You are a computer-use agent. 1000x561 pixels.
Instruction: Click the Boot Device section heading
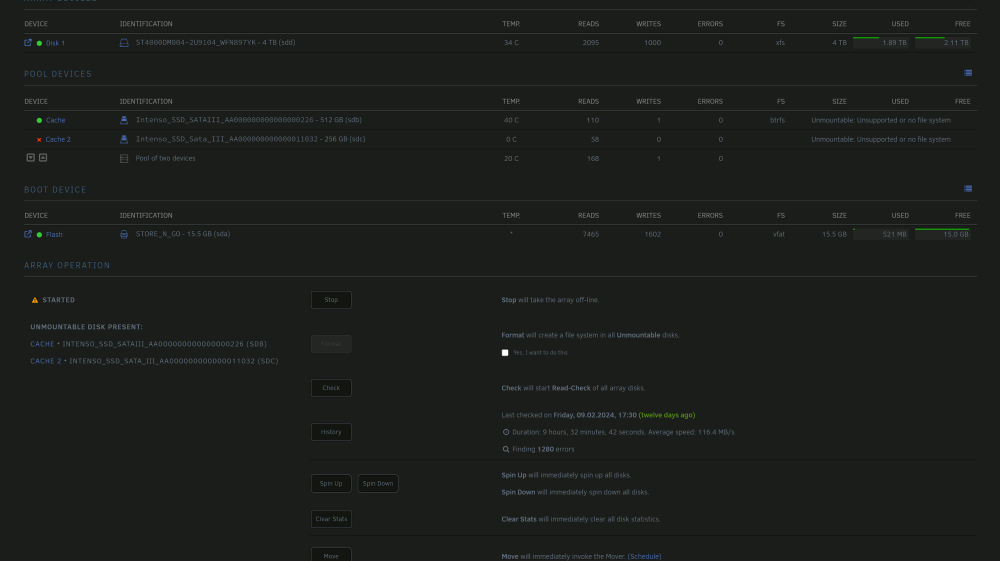point(55,190)
